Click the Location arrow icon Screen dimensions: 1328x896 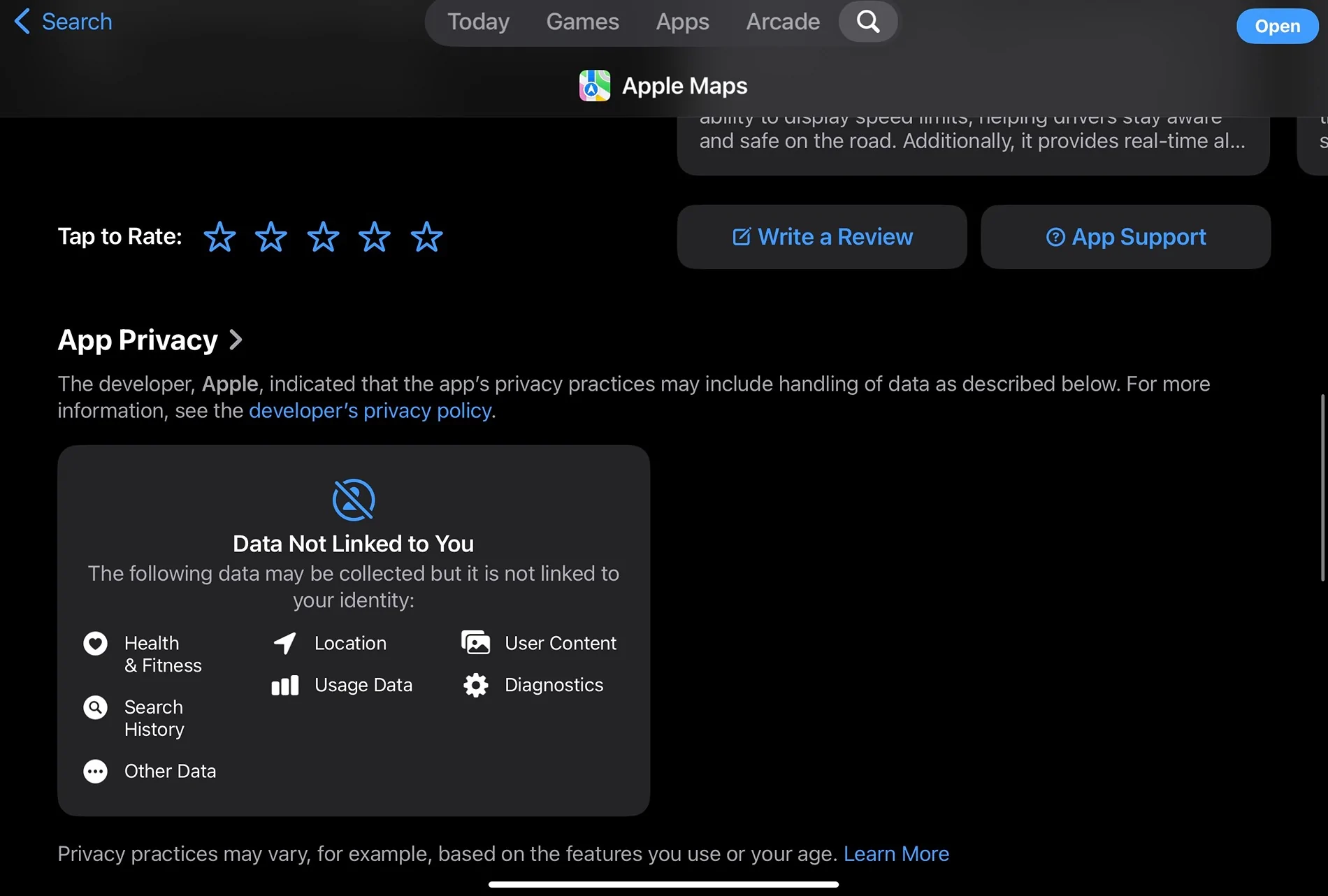pos(285,643)
